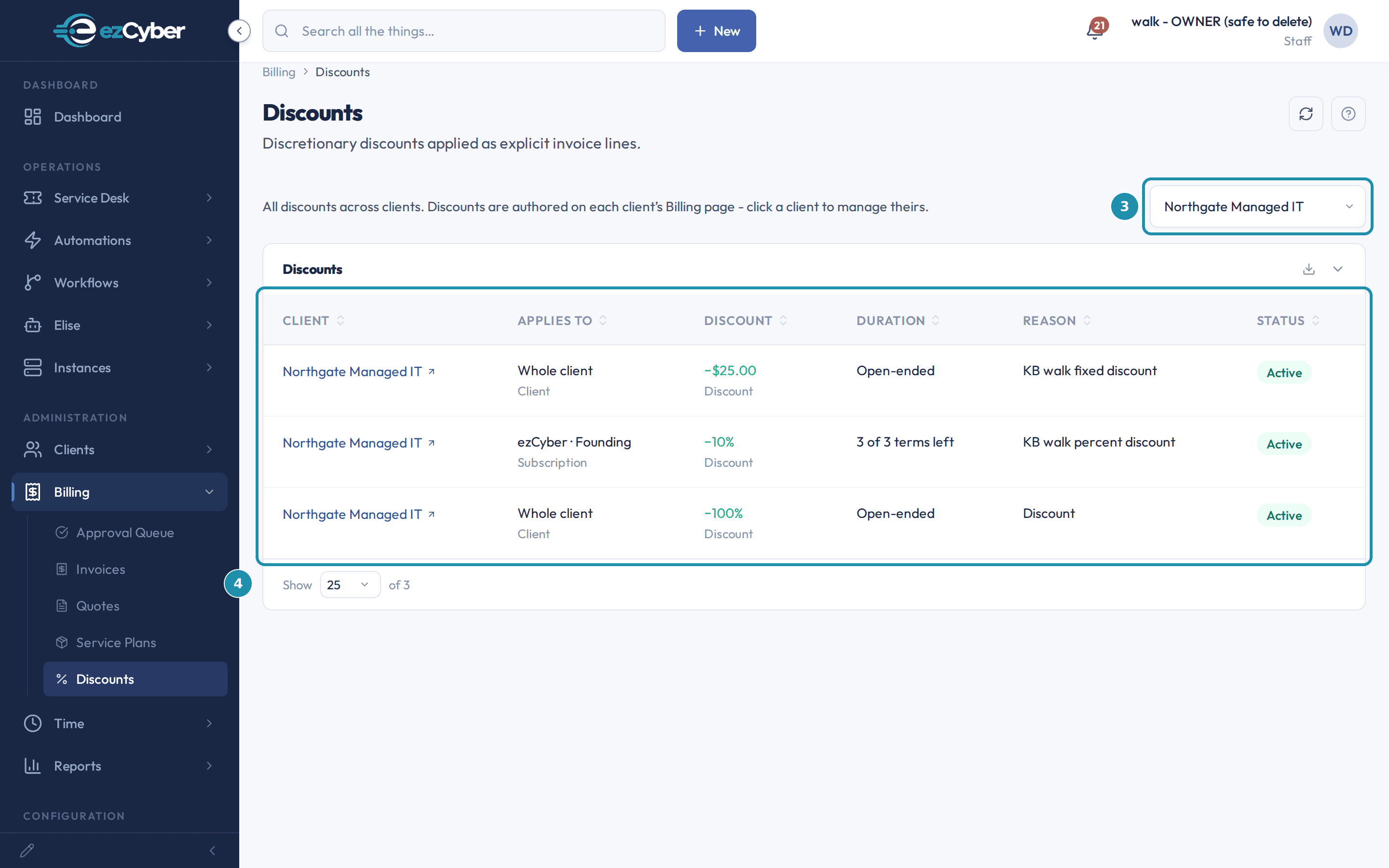Collapse the Discounts card chevron
This screenshot has height=868, width=1389.
tap(1337, 269)
